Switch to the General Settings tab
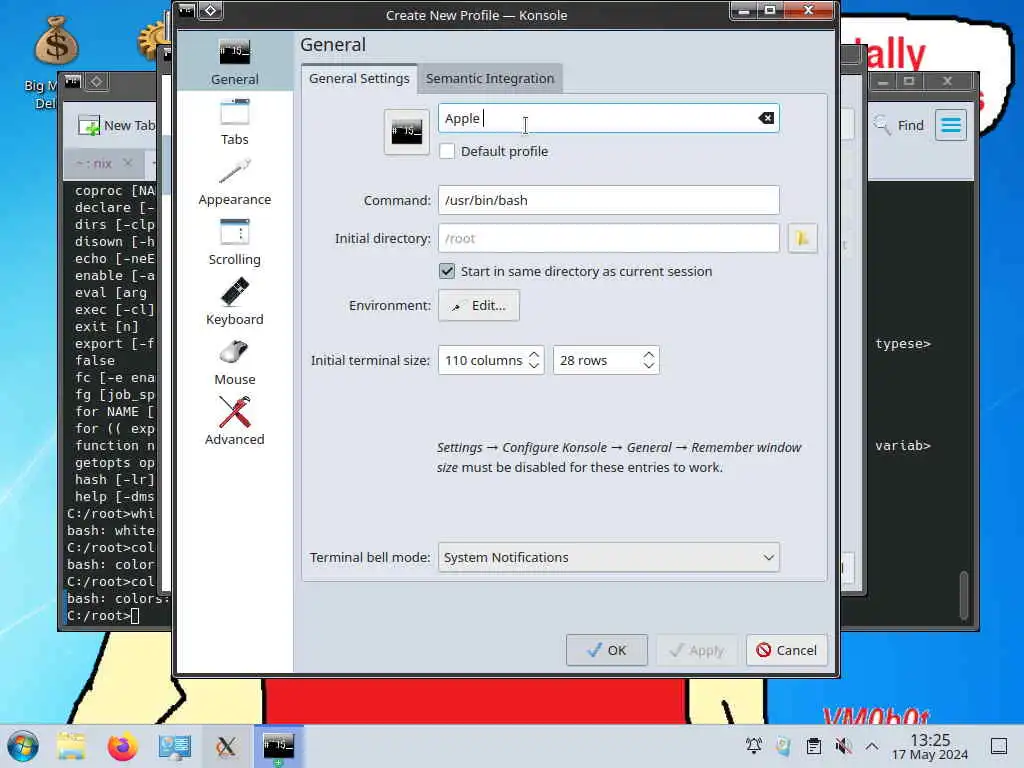 [359, 78]
